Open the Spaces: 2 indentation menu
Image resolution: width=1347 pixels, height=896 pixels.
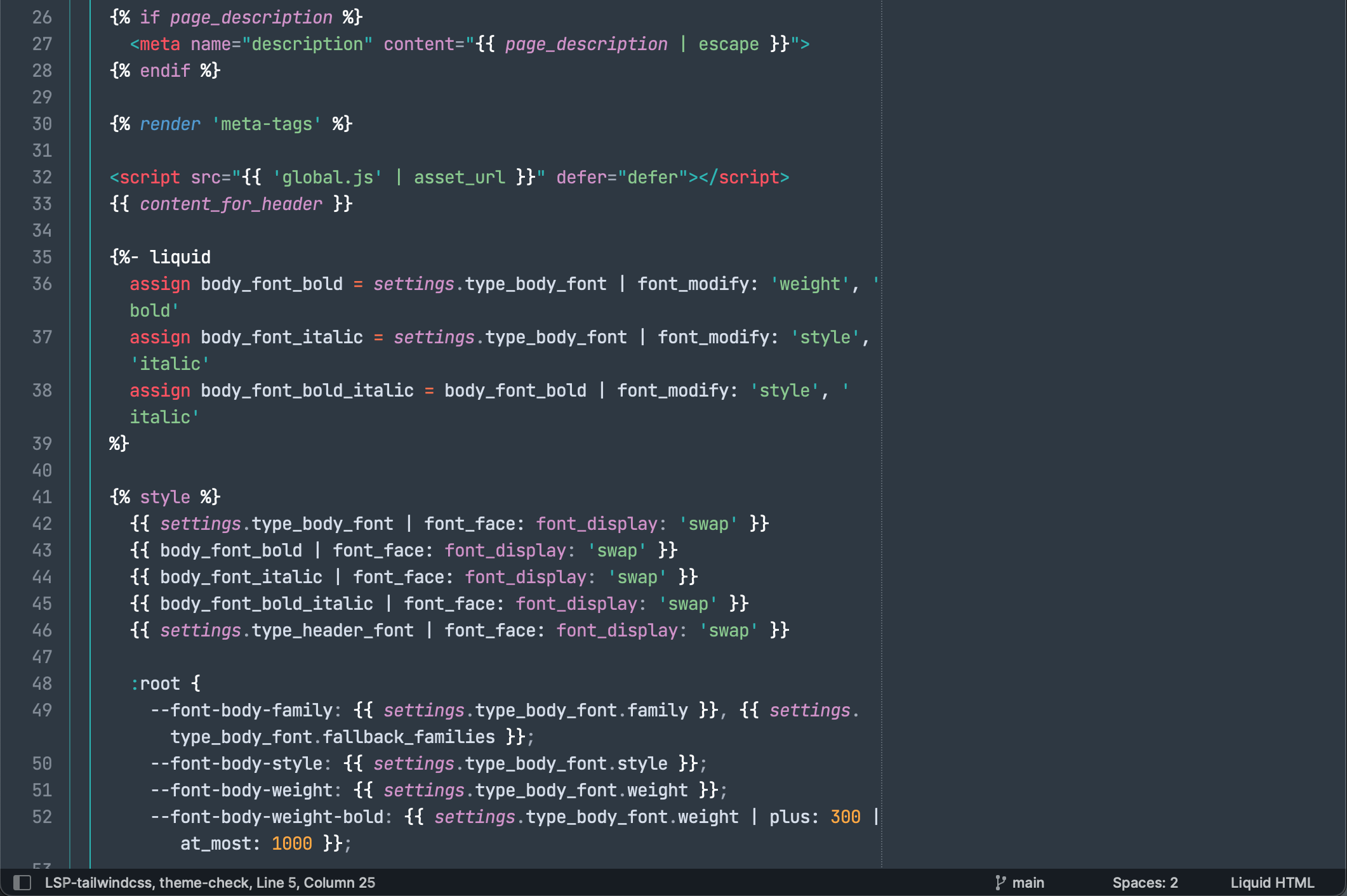tap(1145, 883)
